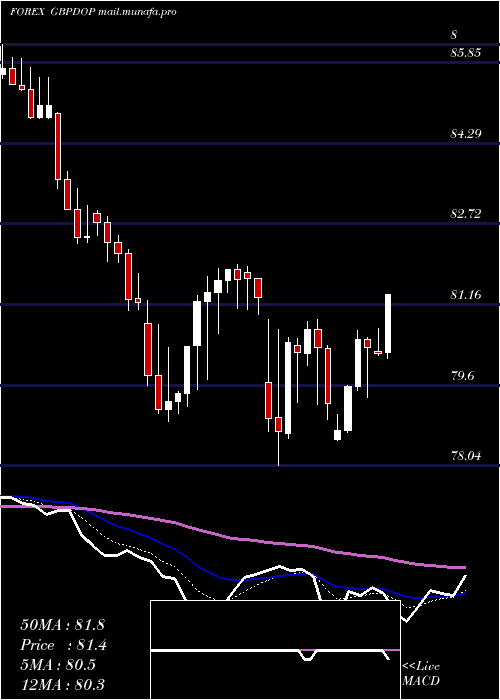The width and height of the screenshot is (500, 700).
Task: Click the 85.85 price level label
Action: coord(466,53)
